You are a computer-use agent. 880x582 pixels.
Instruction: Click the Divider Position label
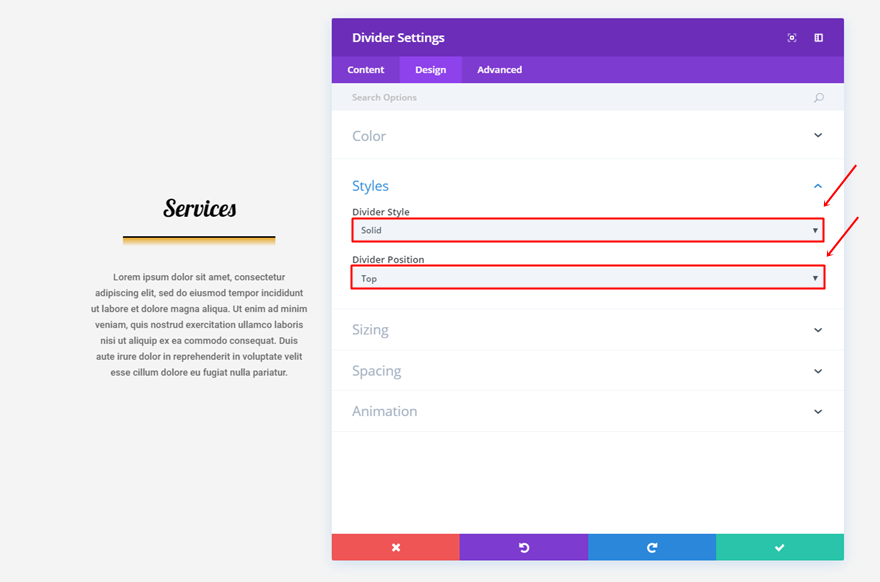[388, 259]
